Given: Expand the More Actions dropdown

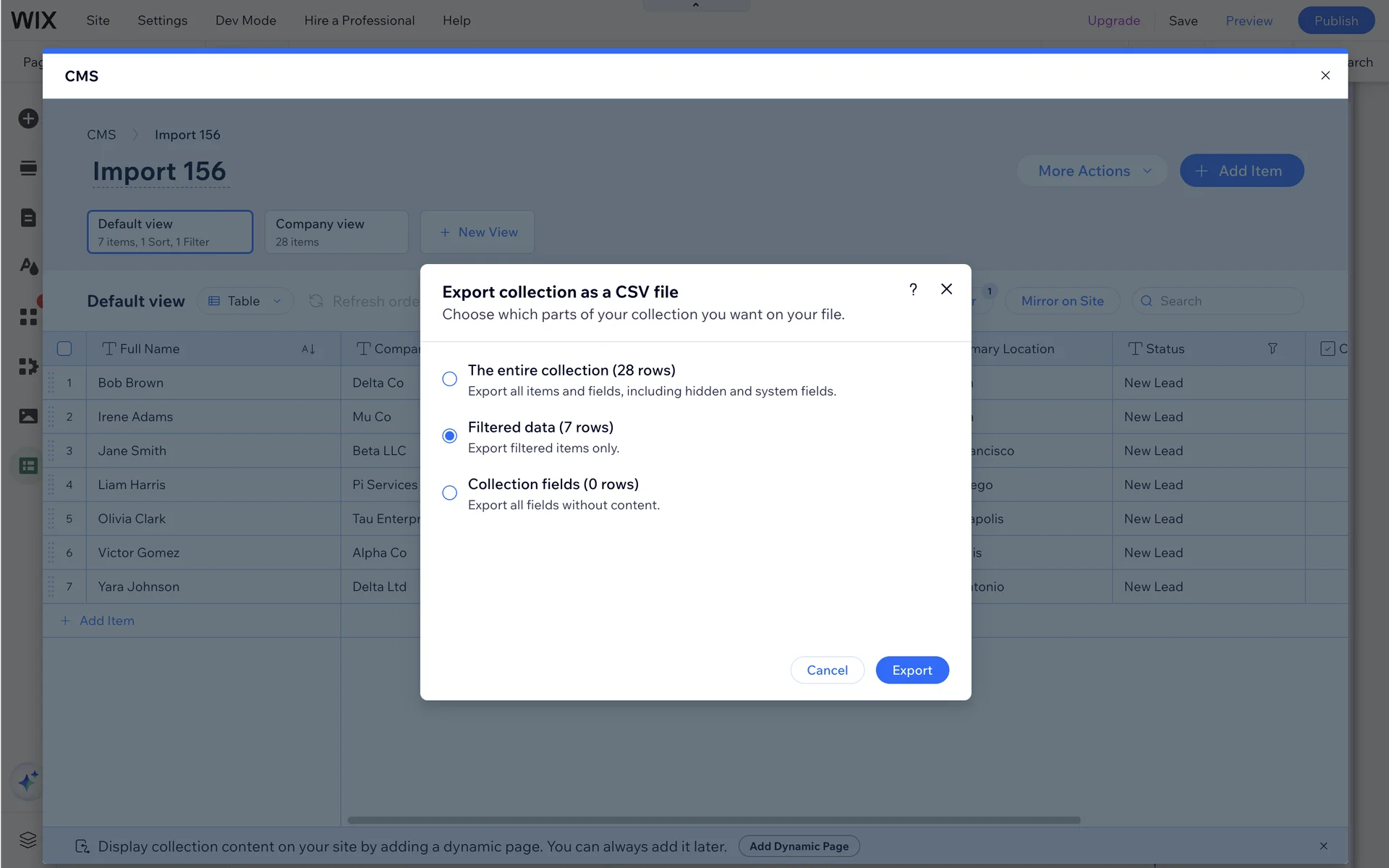Looking at the screenshot, I should click(x=1092, y=171).
